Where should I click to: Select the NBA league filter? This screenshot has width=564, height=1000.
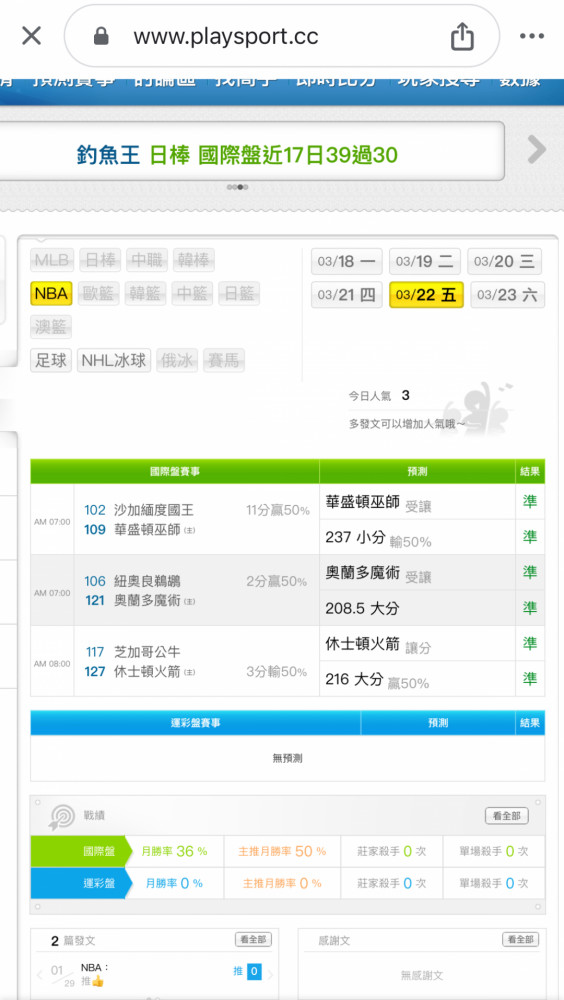51,294
